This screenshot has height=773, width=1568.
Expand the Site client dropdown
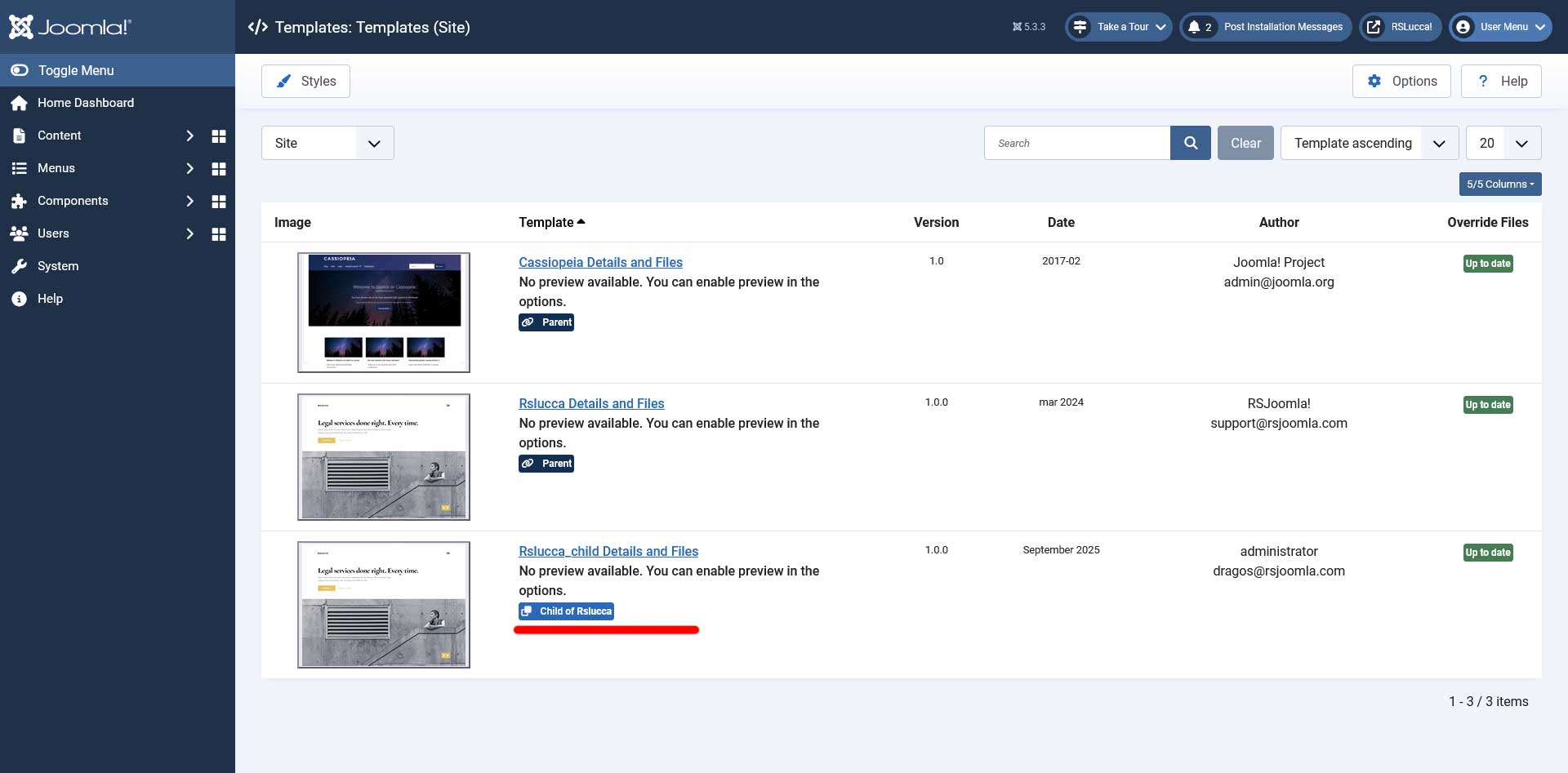tap(327, 143)
